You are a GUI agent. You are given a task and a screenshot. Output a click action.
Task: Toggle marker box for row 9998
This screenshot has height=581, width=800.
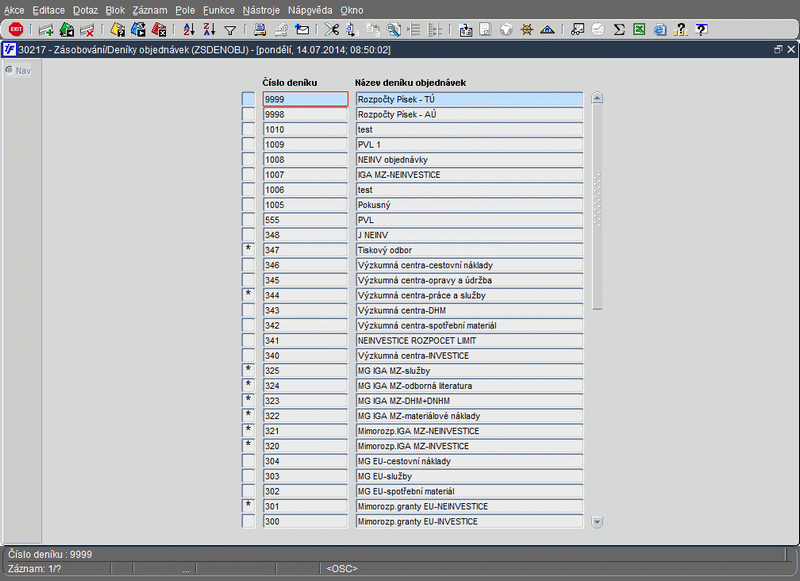[x=248, y=114]
